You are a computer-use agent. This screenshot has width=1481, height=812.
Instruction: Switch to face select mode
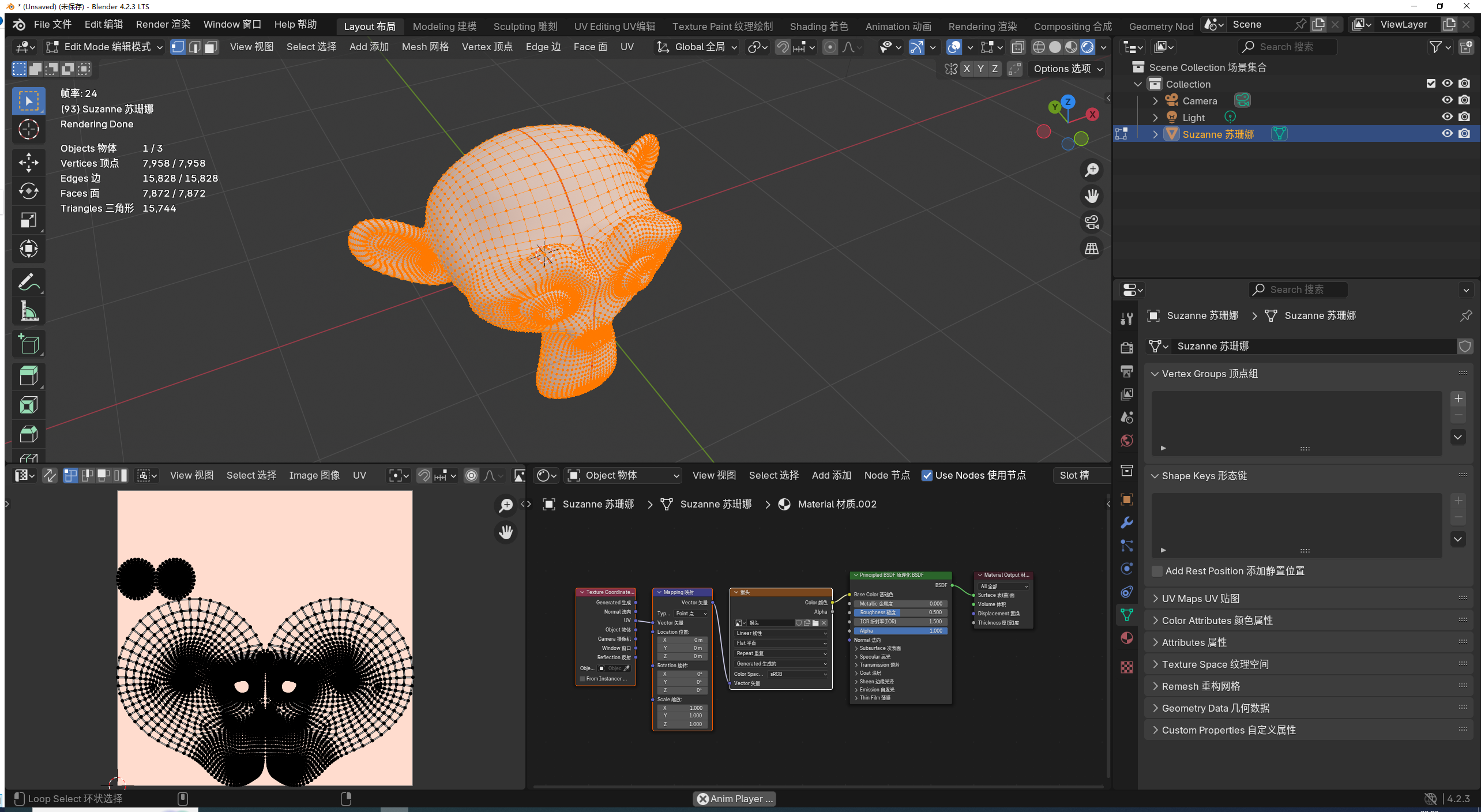(211, 47)
